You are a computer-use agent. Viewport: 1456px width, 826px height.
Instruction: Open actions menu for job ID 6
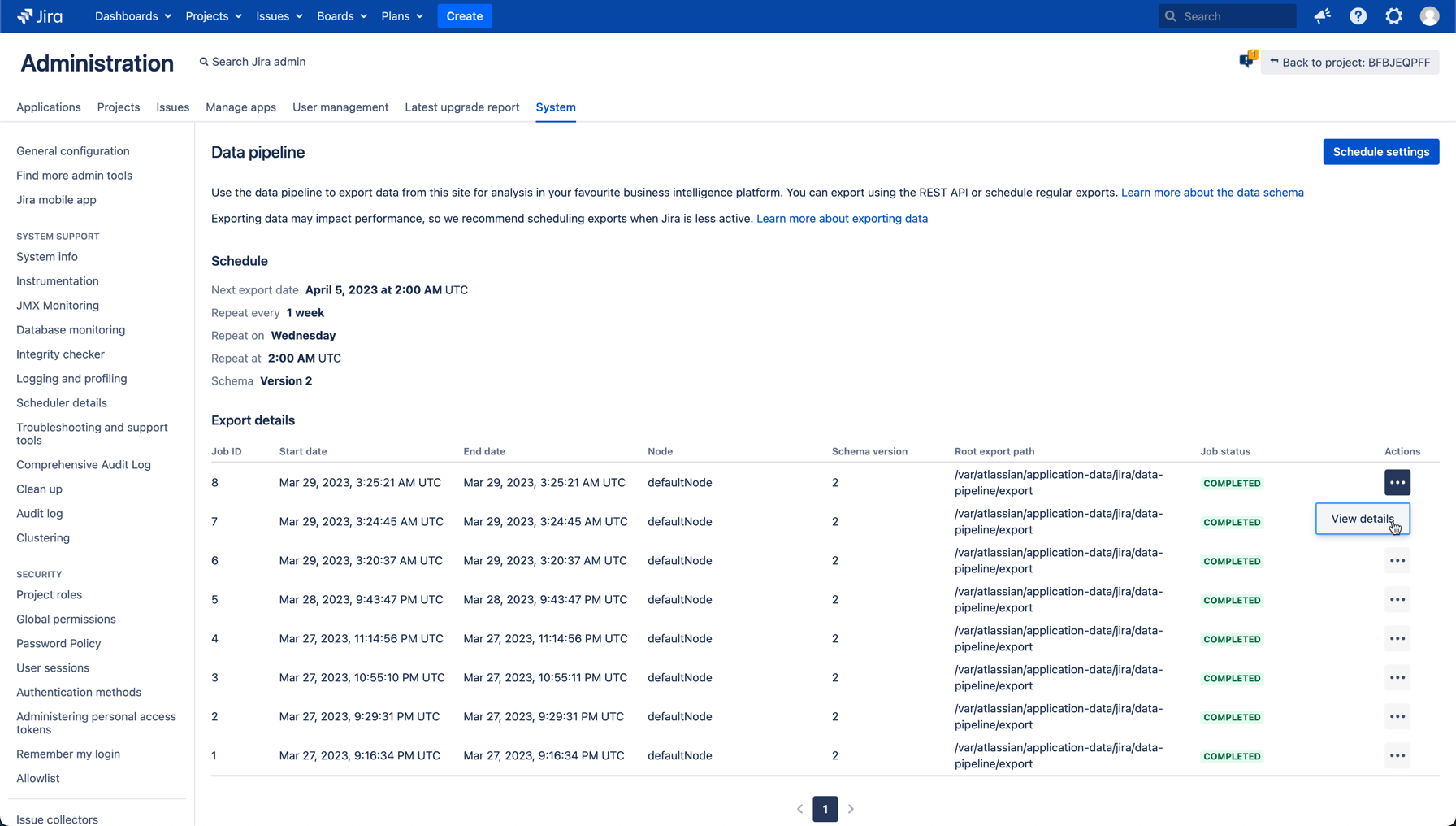pos(1397,561)
